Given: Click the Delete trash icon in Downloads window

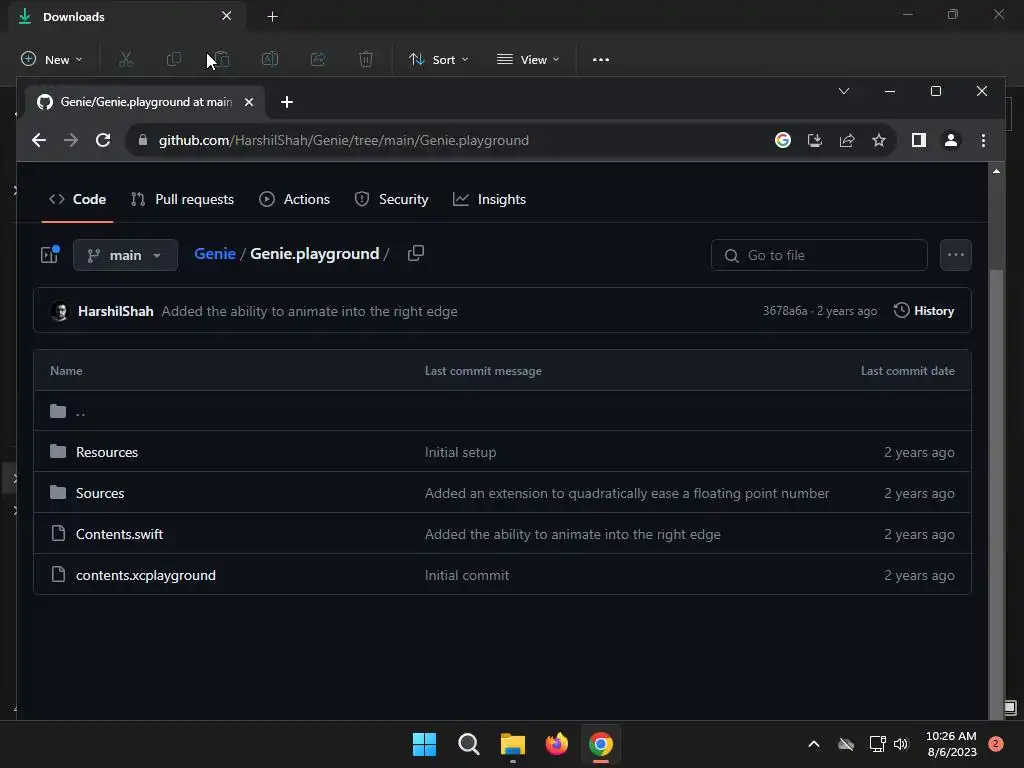Looking at the screenshot, I should [366, 59].
